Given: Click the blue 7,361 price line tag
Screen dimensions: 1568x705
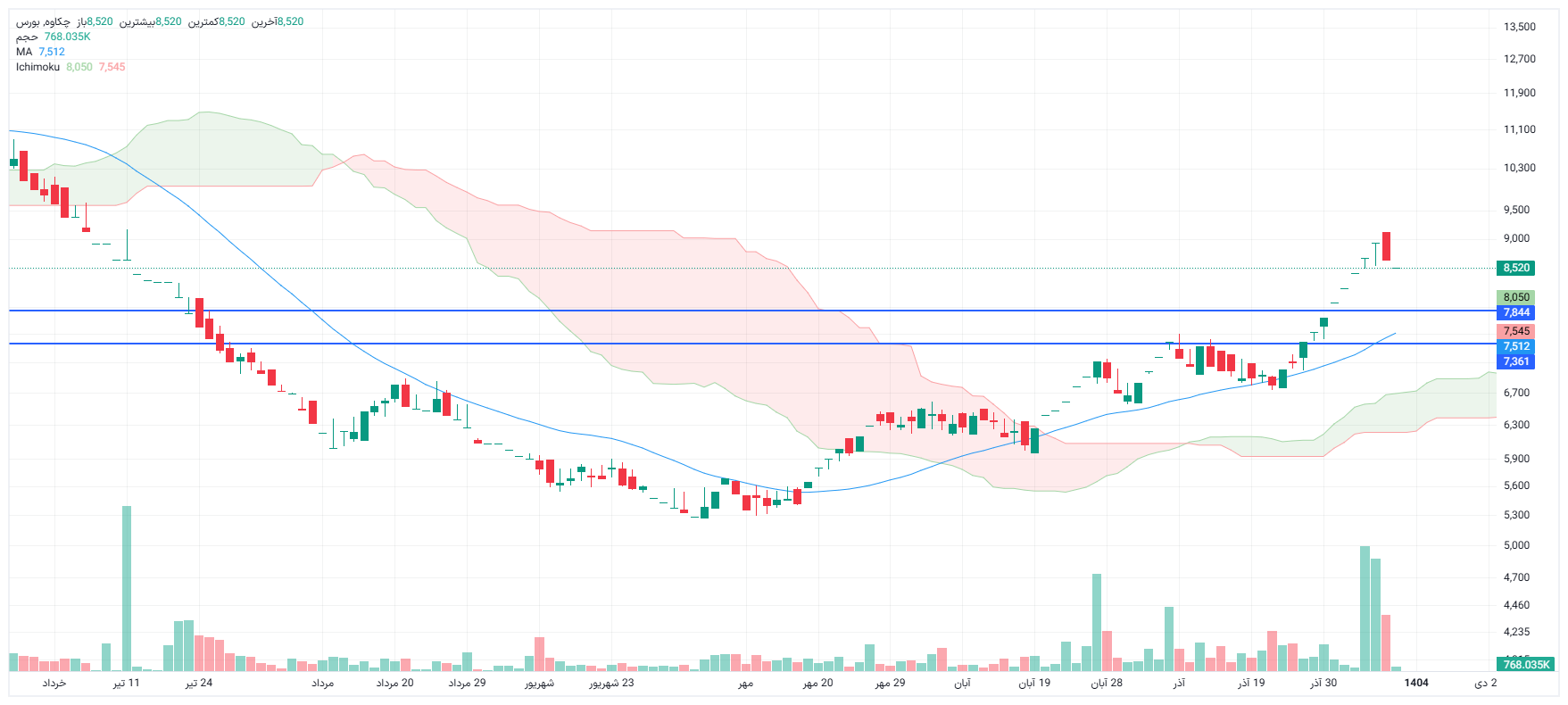Looking at the screenshot, I should [x=1515, y=361].
